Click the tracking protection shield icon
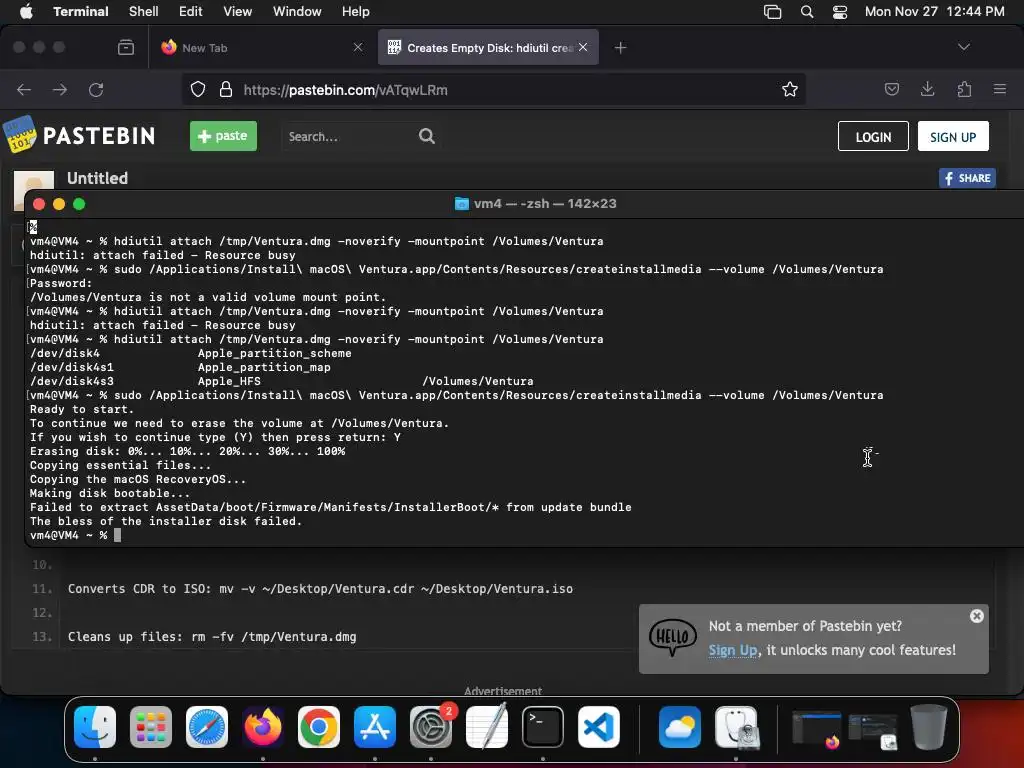This screenshot has height=768, width=1024. pyautogui.click(x=198, y=89)
